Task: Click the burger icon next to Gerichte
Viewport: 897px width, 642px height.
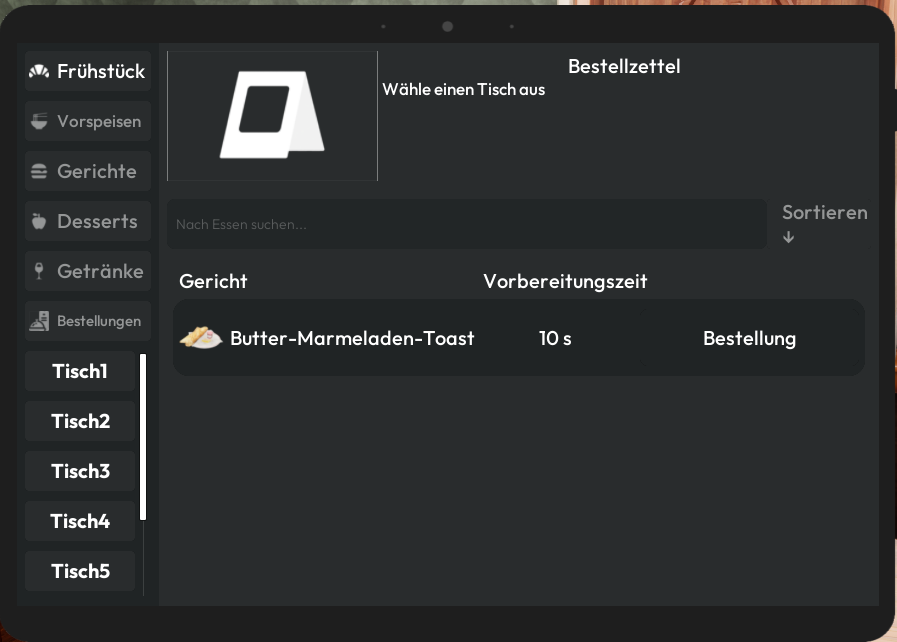Action: (39, 171)
